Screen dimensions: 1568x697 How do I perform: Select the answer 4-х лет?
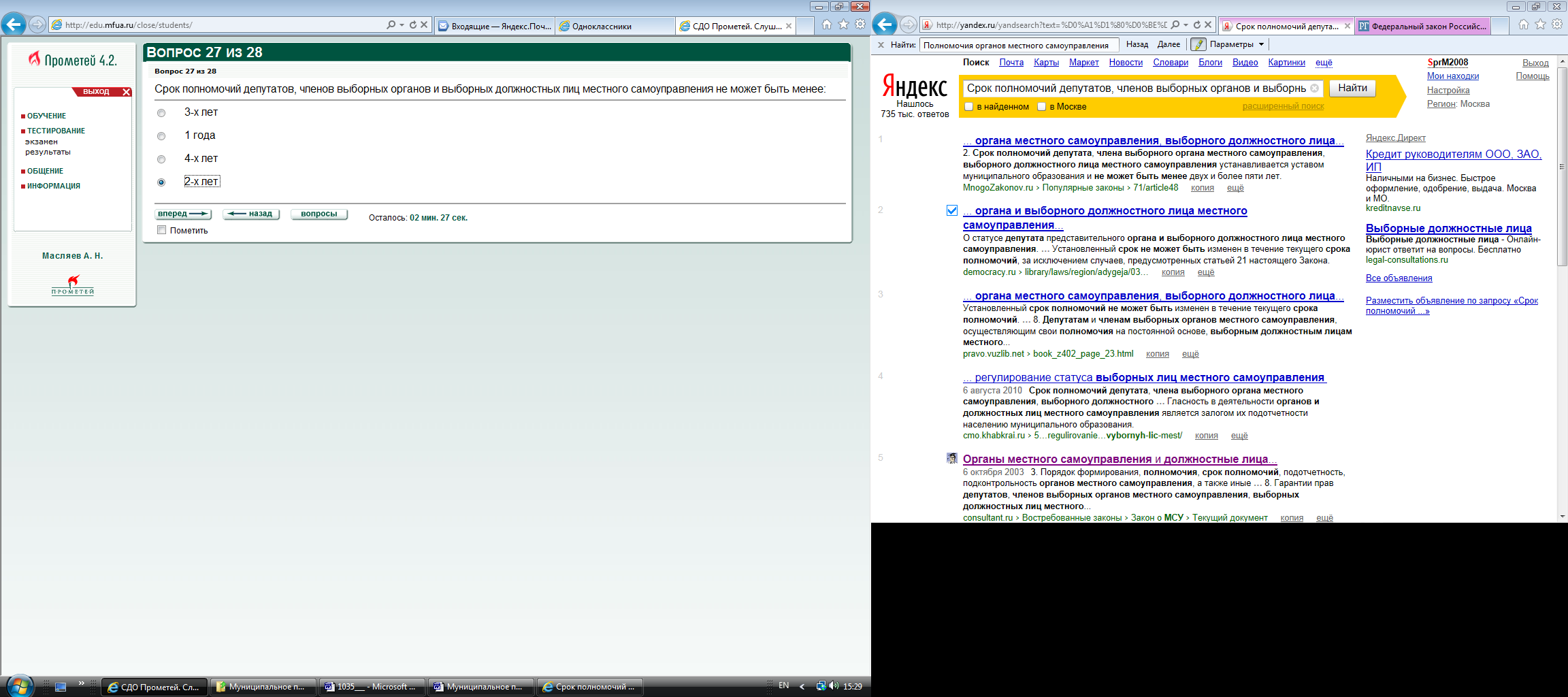pos(161,159)
